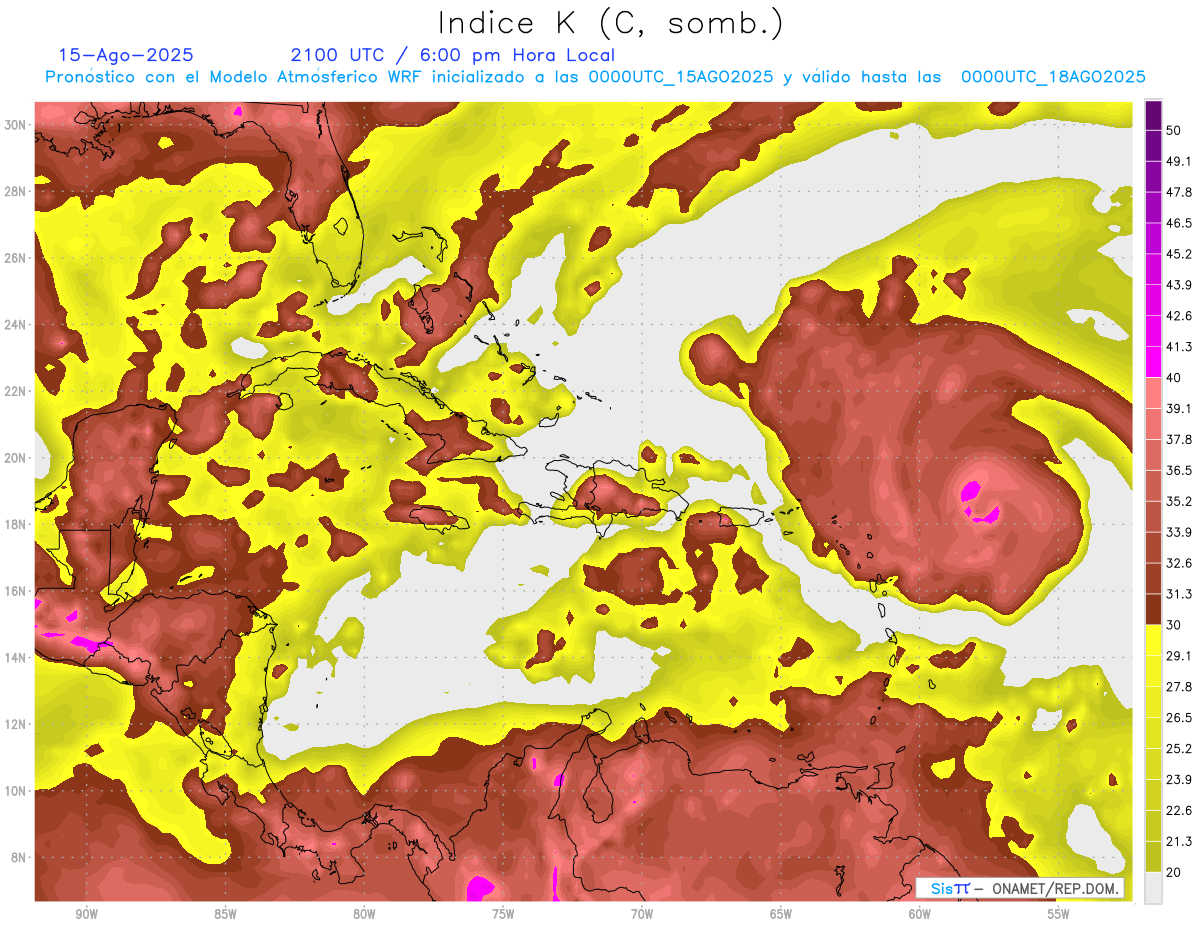Viewport: 1200px width, 927px height.
Task: Click the colorbar value 46.5
Action: [x=1179, y=223]
